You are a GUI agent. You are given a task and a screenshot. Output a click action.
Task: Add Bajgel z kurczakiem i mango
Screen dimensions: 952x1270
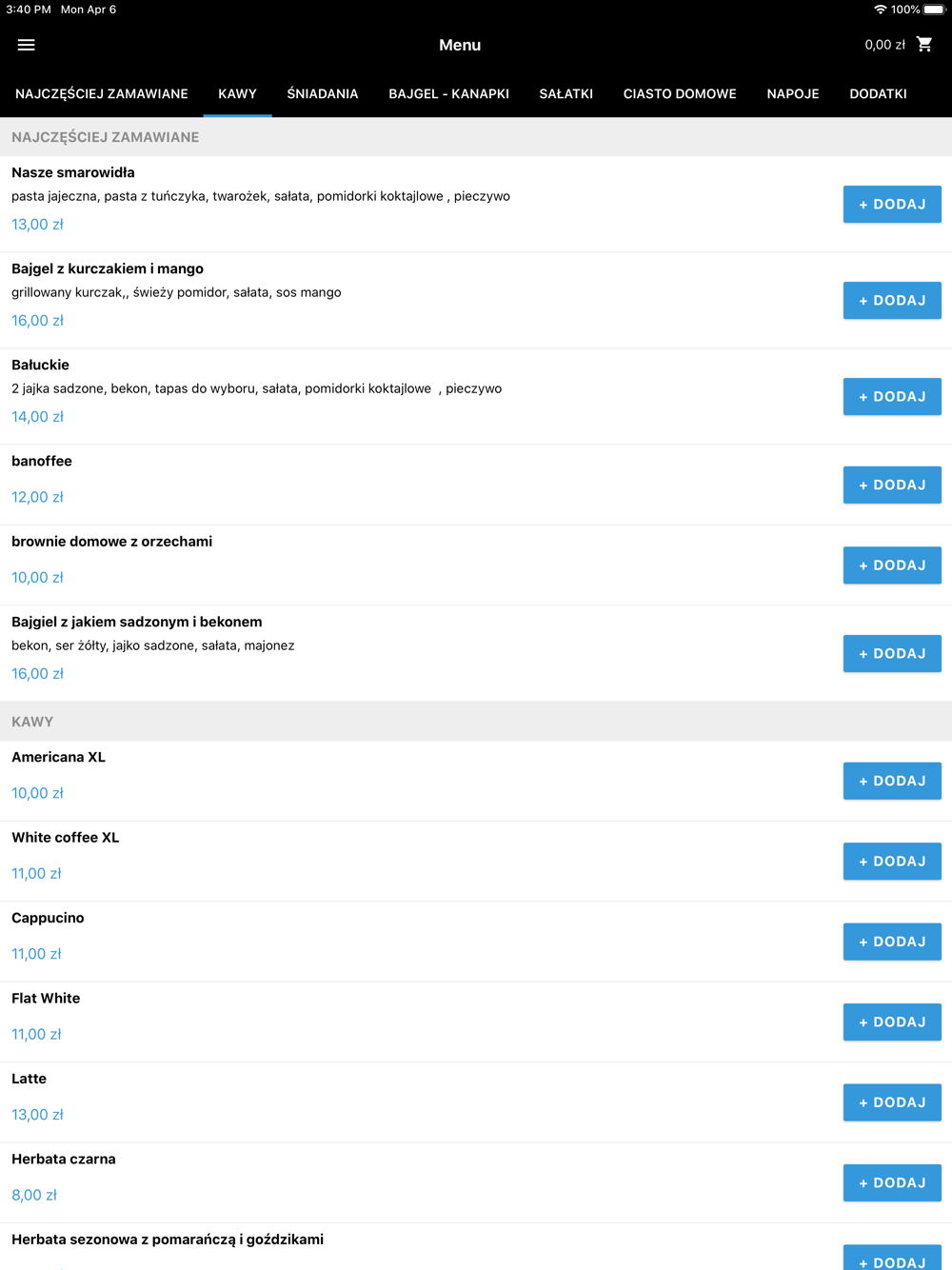pyautogui.click(x=892, y=301)
